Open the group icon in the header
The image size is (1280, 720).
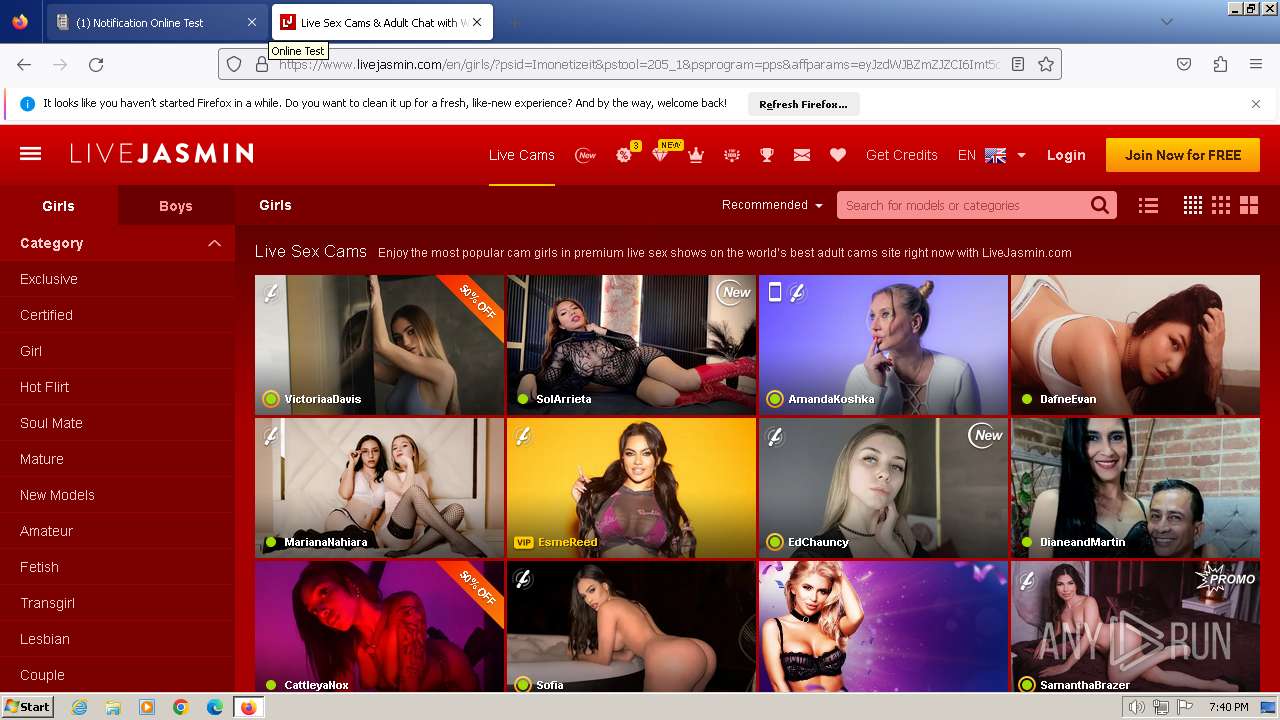point(732,155)
